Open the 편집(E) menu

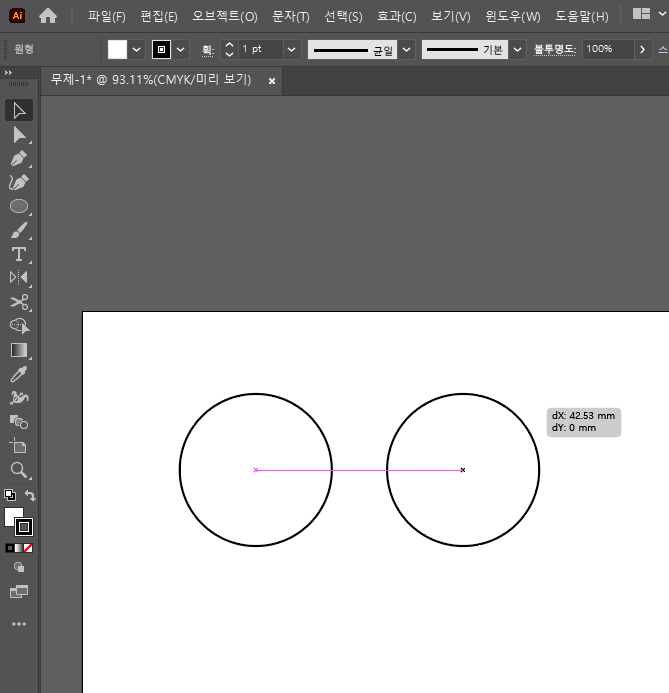pos(159,16)
